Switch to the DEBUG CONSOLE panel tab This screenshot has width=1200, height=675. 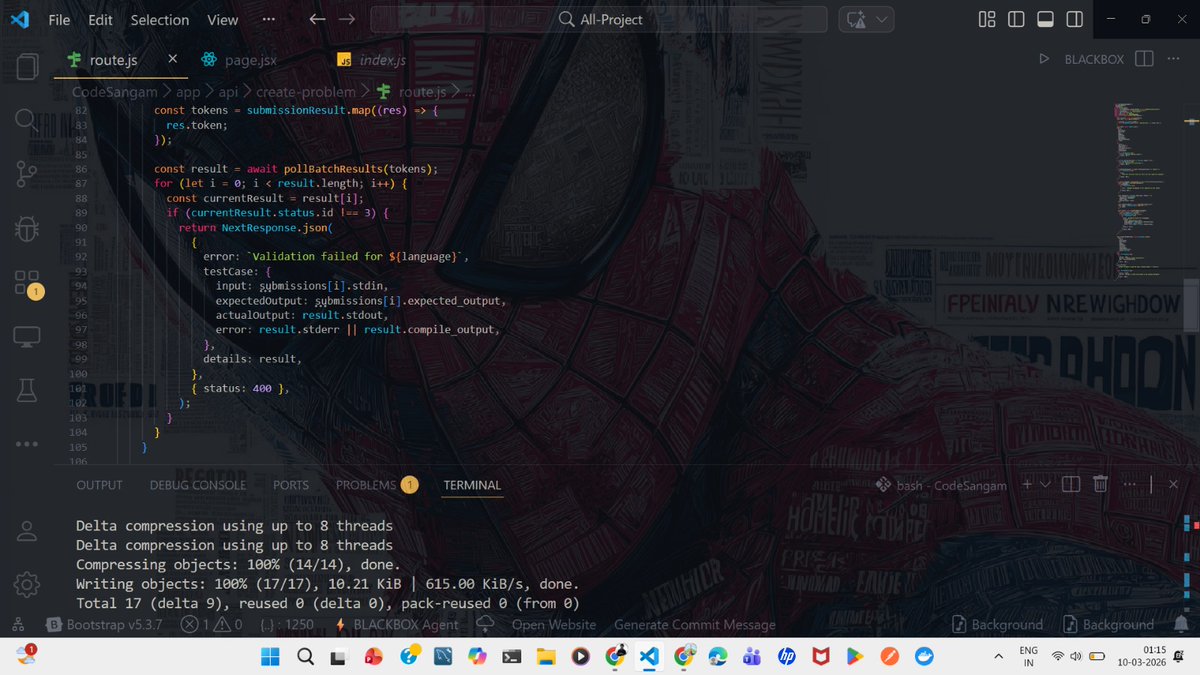(x=198, y=485)
